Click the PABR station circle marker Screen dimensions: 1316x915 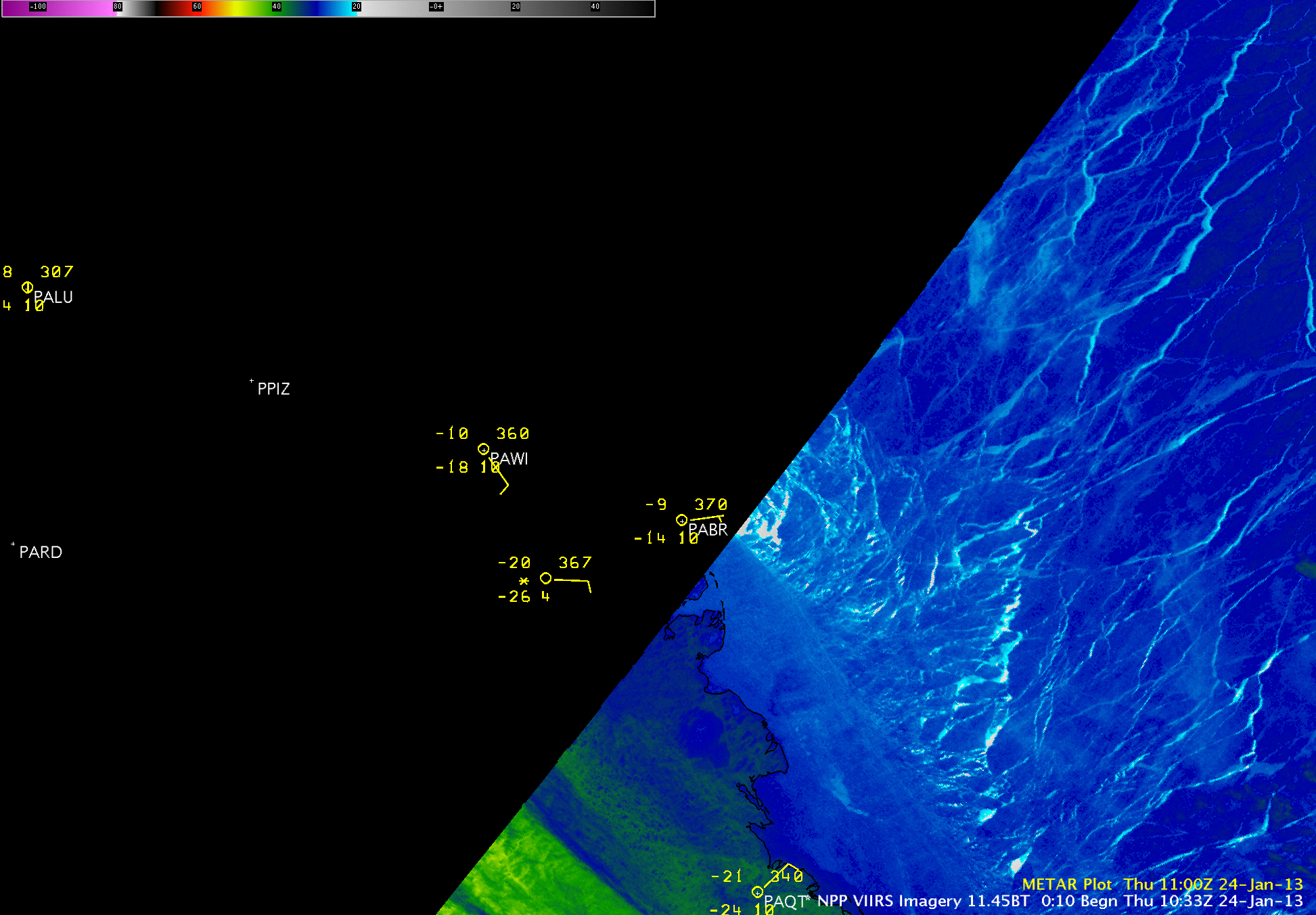pos(681,520)
